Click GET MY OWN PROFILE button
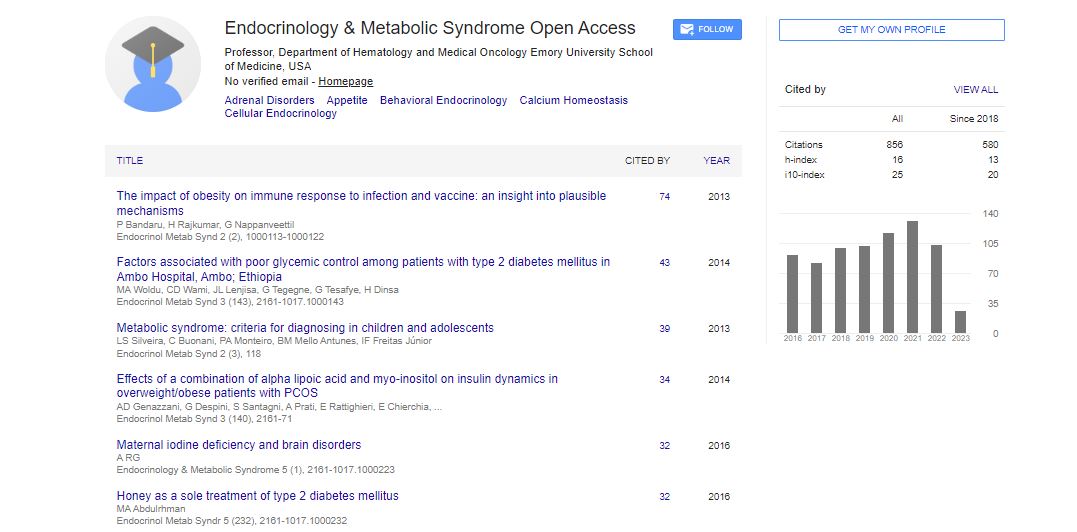Image resolution: width=1077 pixels, height=532 pixels. pos(891,30)
